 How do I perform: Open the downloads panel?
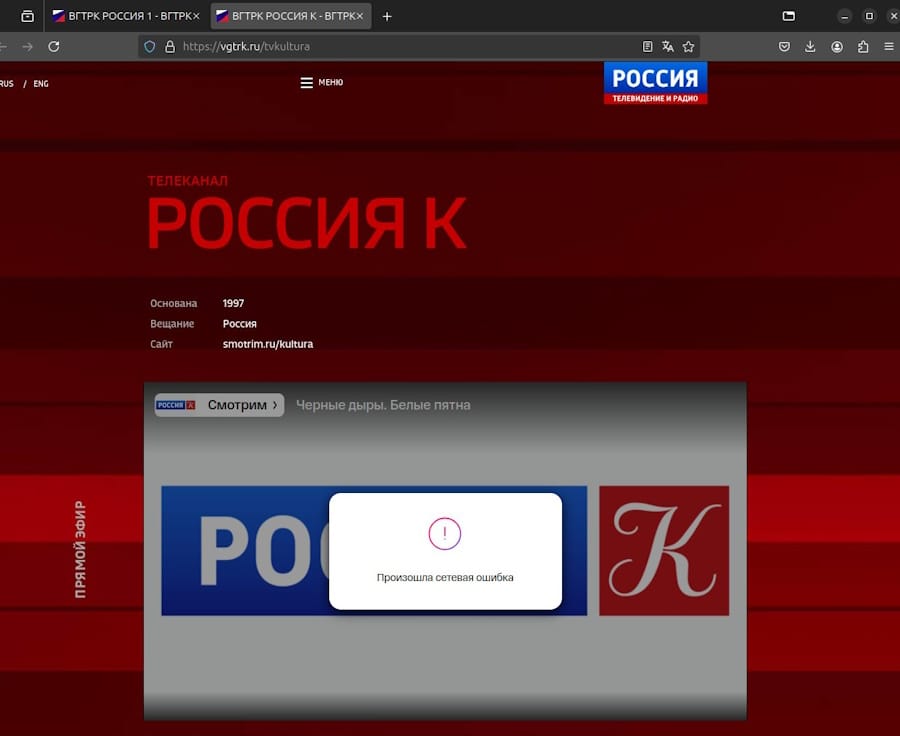click(x=810, y=47)
